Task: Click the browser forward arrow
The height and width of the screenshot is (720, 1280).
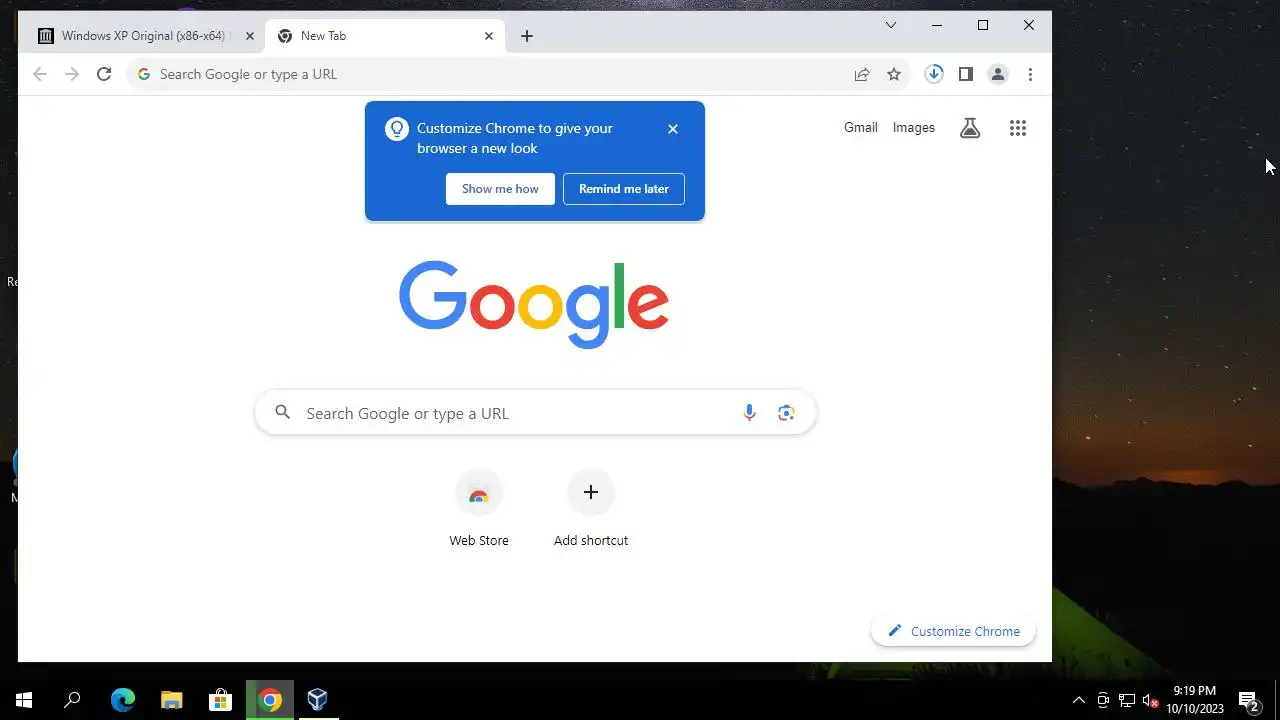Action: coord(72,74)
